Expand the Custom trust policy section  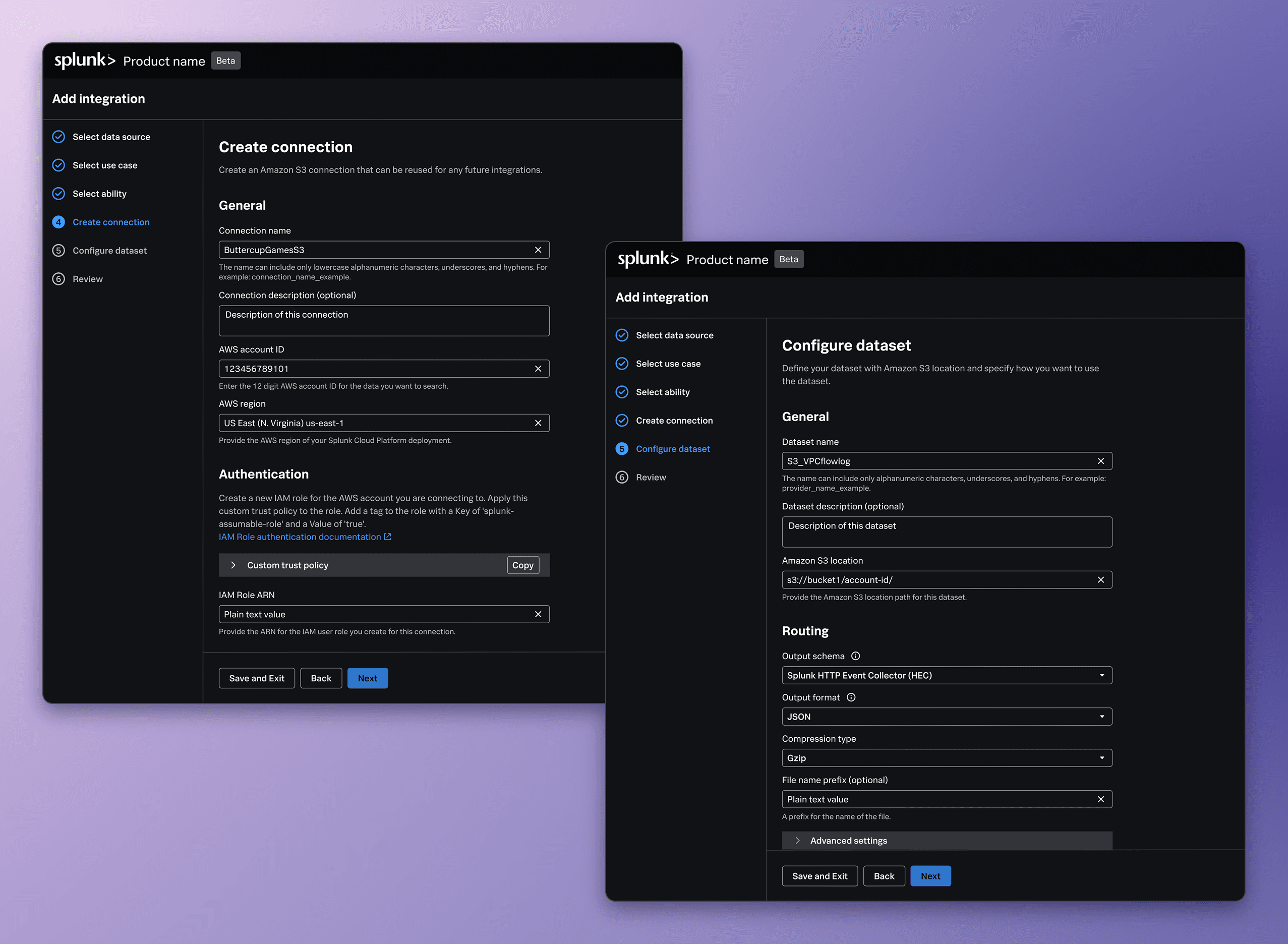(233, 565)
